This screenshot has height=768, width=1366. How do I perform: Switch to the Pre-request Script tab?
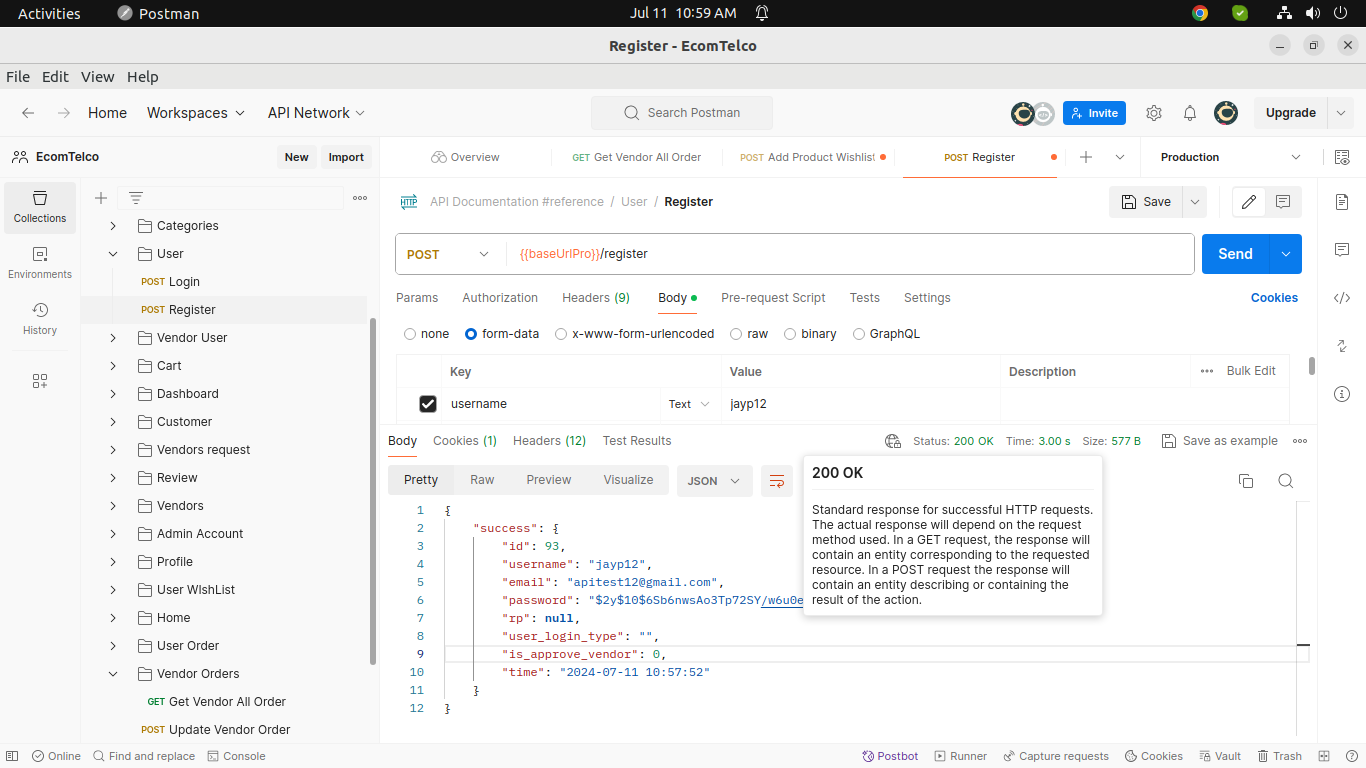(x=773, y=298)
